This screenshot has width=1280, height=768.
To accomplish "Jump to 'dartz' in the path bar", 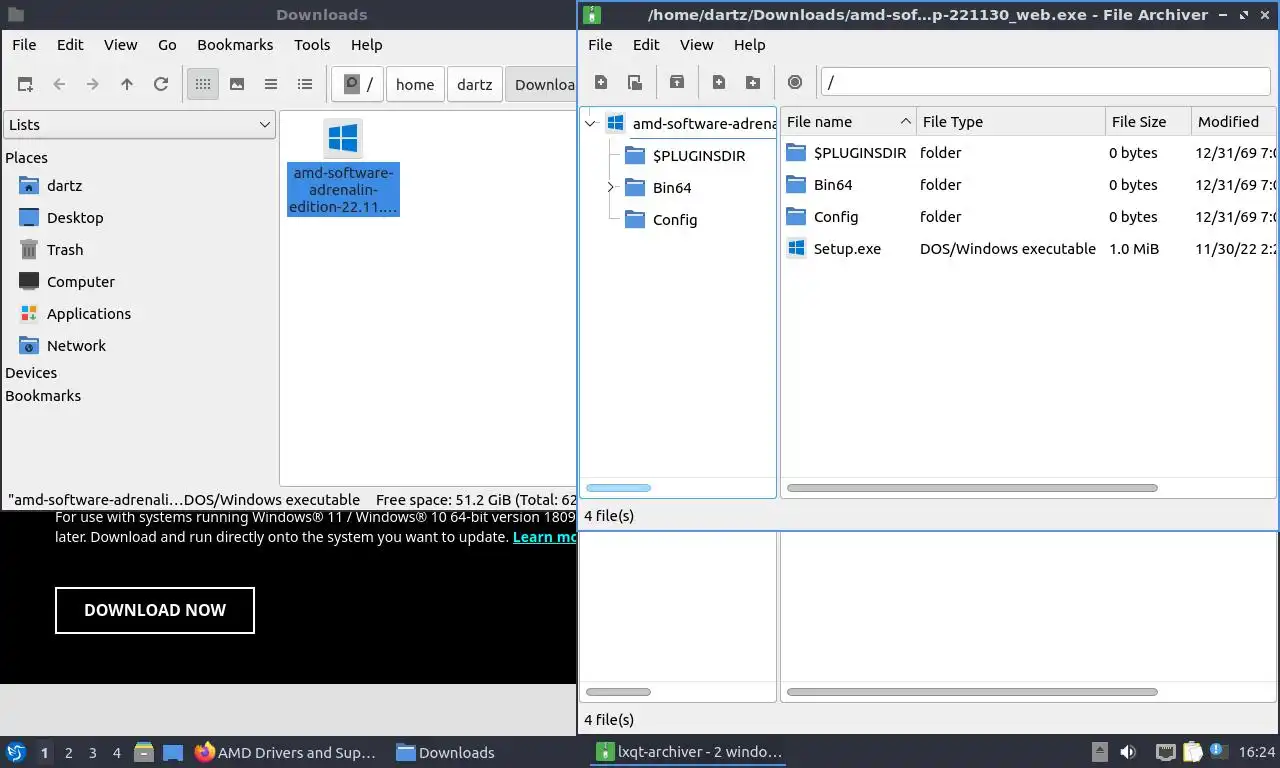I will [x=475, y=84].
